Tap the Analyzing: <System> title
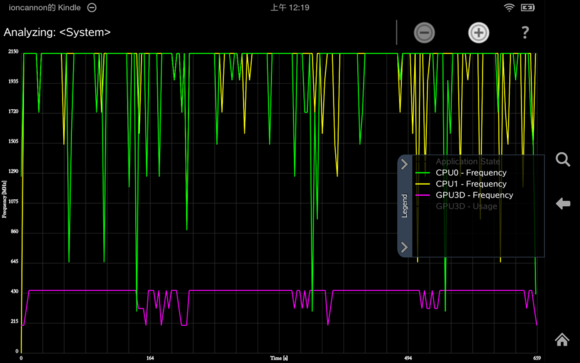The width and height of the screenshot is (580, 363). 57,33
